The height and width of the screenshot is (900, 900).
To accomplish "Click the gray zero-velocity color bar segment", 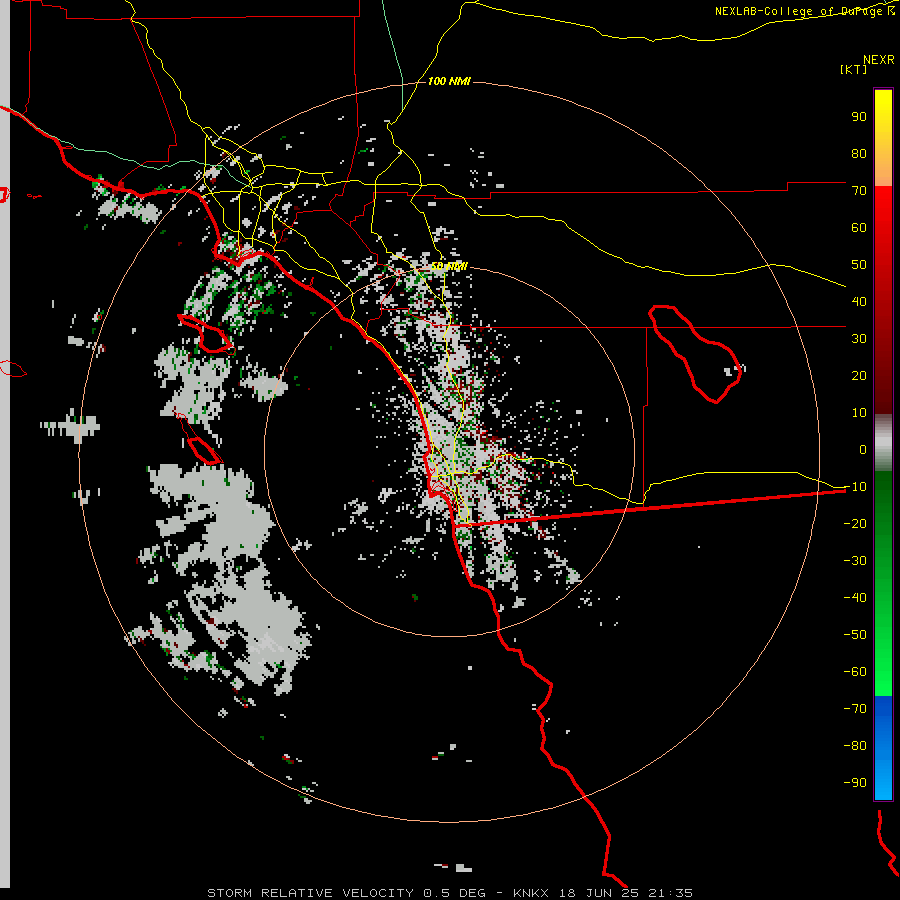I will [883, 443].
